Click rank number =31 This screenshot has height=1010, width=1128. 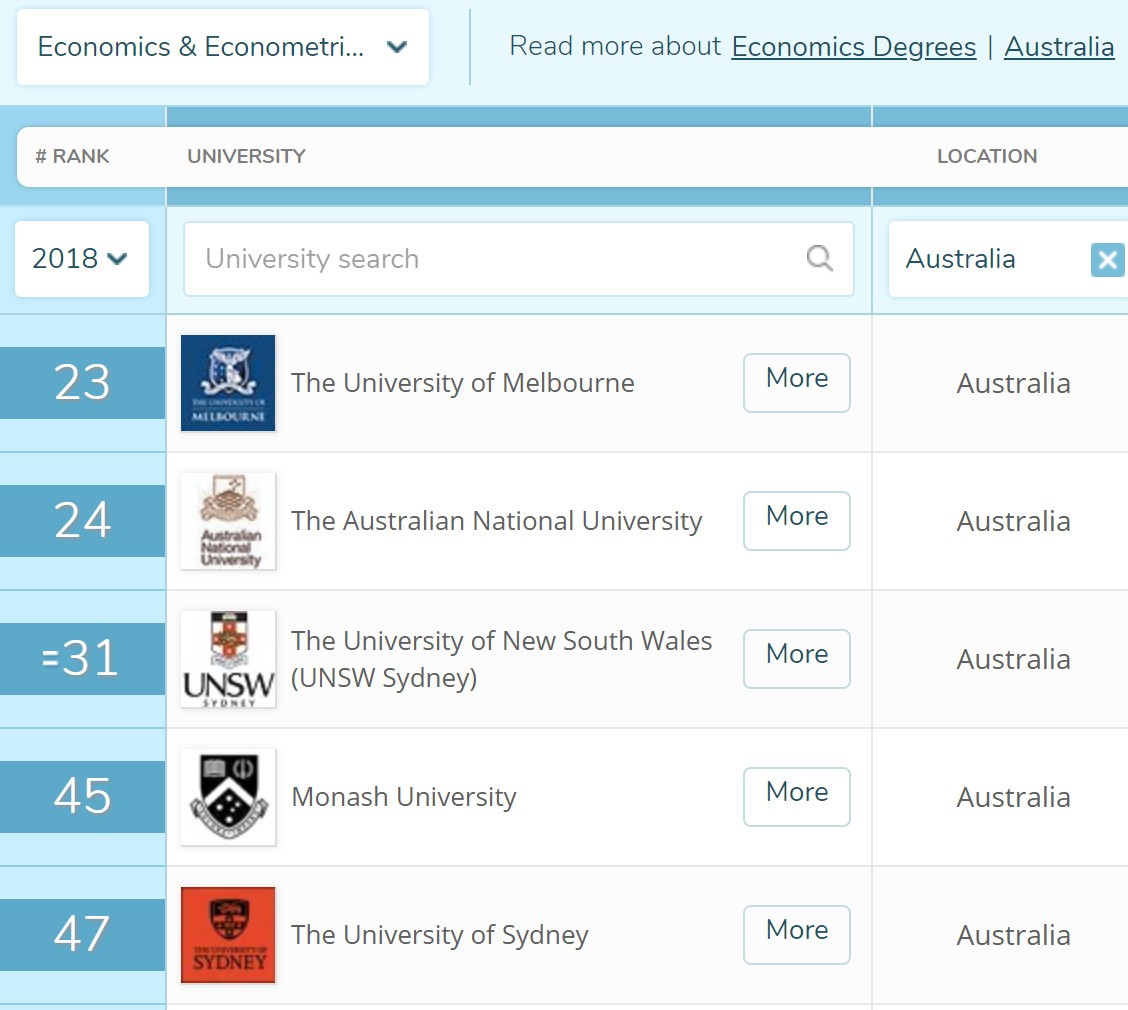[82, 658]
